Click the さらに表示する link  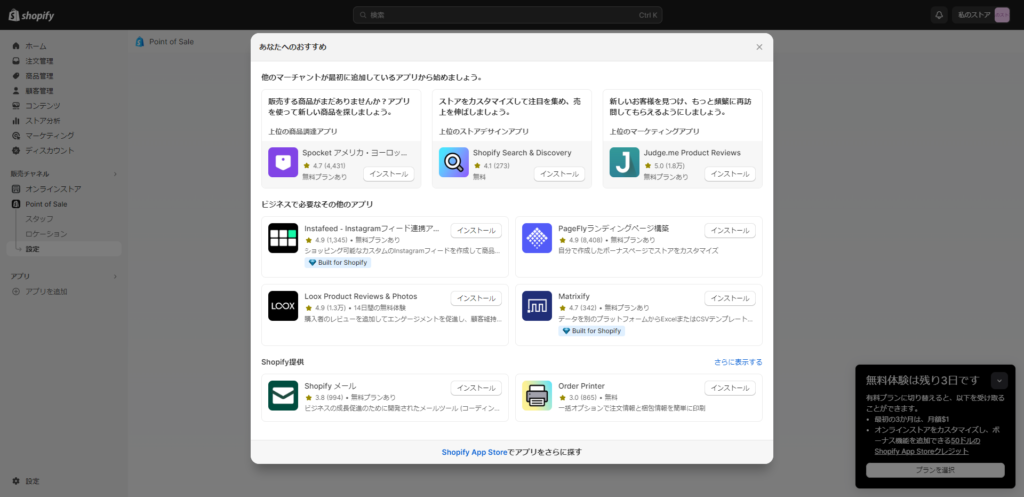(x=738, y=362)
